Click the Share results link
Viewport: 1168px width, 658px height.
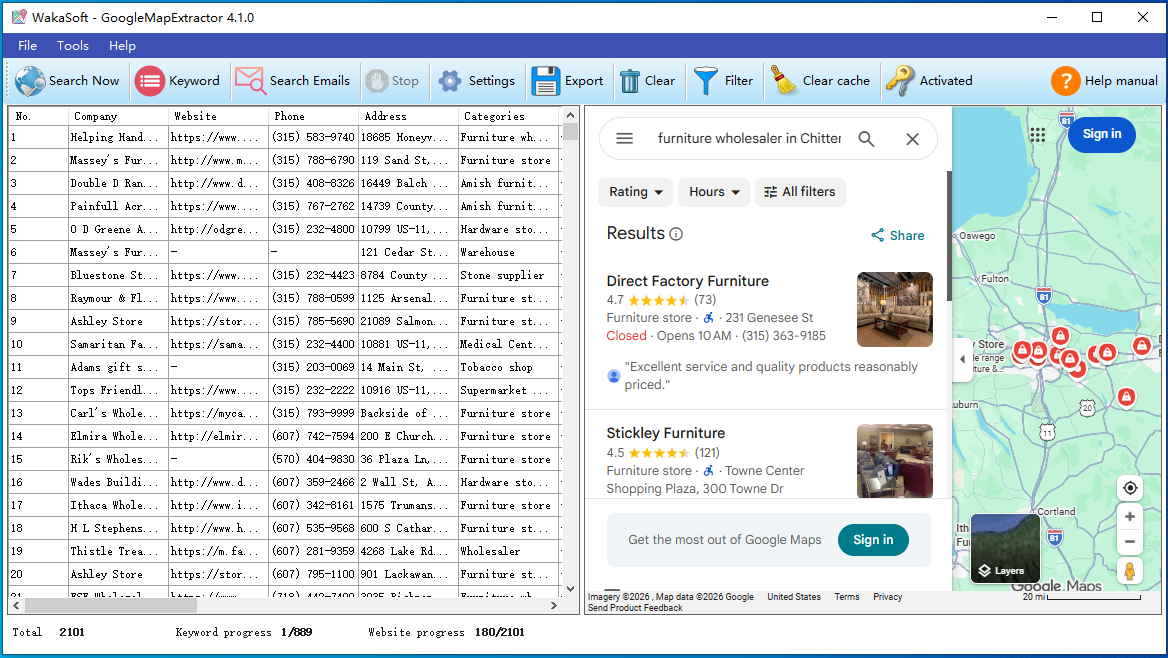click(897, 236)
